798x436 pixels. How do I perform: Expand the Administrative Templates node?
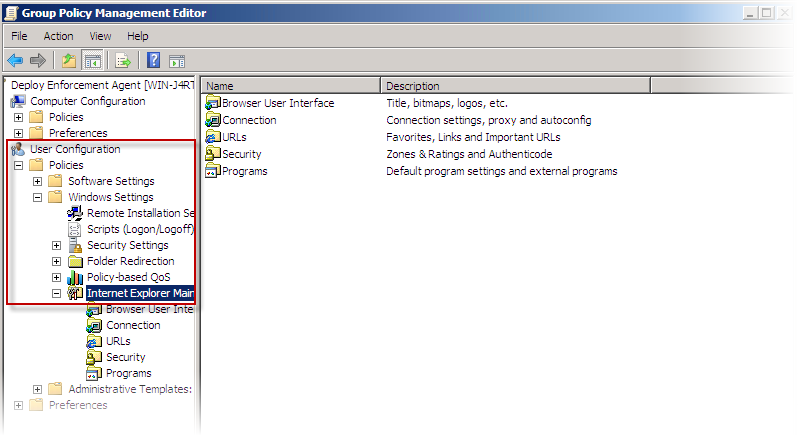(x=38, y=389)
